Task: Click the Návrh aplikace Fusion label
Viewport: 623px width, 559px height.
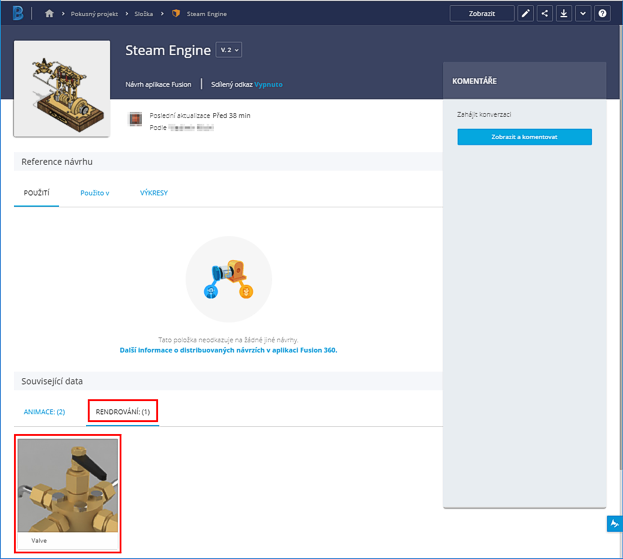Action: [158, 84]
